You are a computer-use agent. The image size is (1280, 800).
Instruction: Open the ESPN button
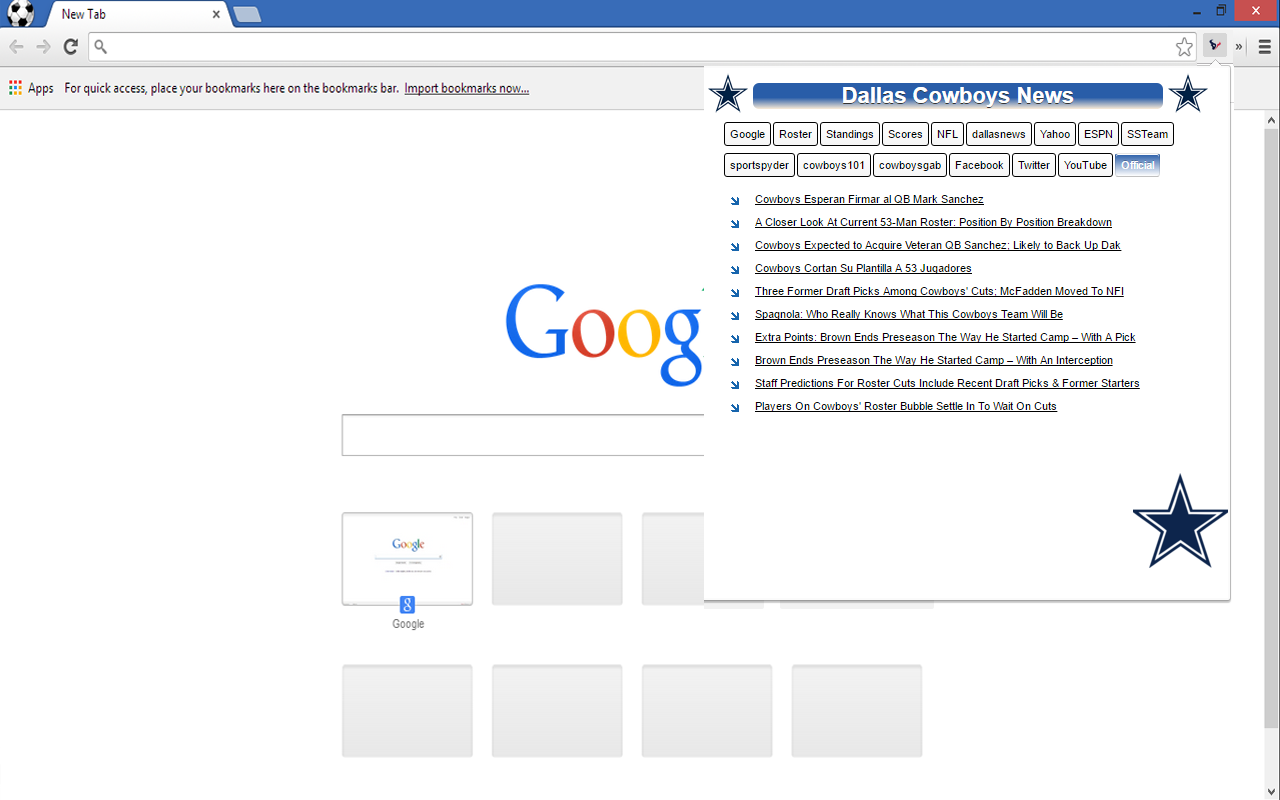[1099, 134]
